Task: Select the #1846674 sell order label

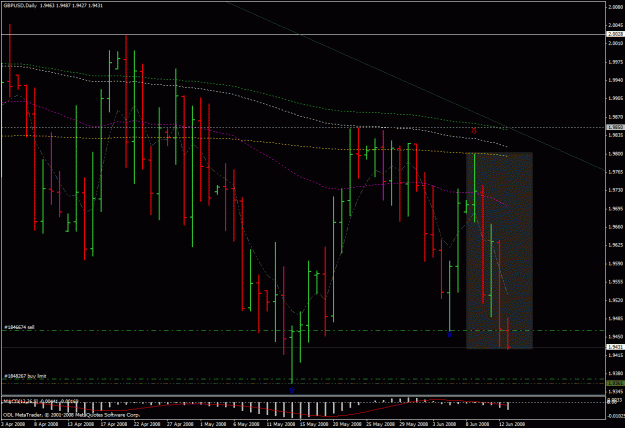Action: pos(19,328)
